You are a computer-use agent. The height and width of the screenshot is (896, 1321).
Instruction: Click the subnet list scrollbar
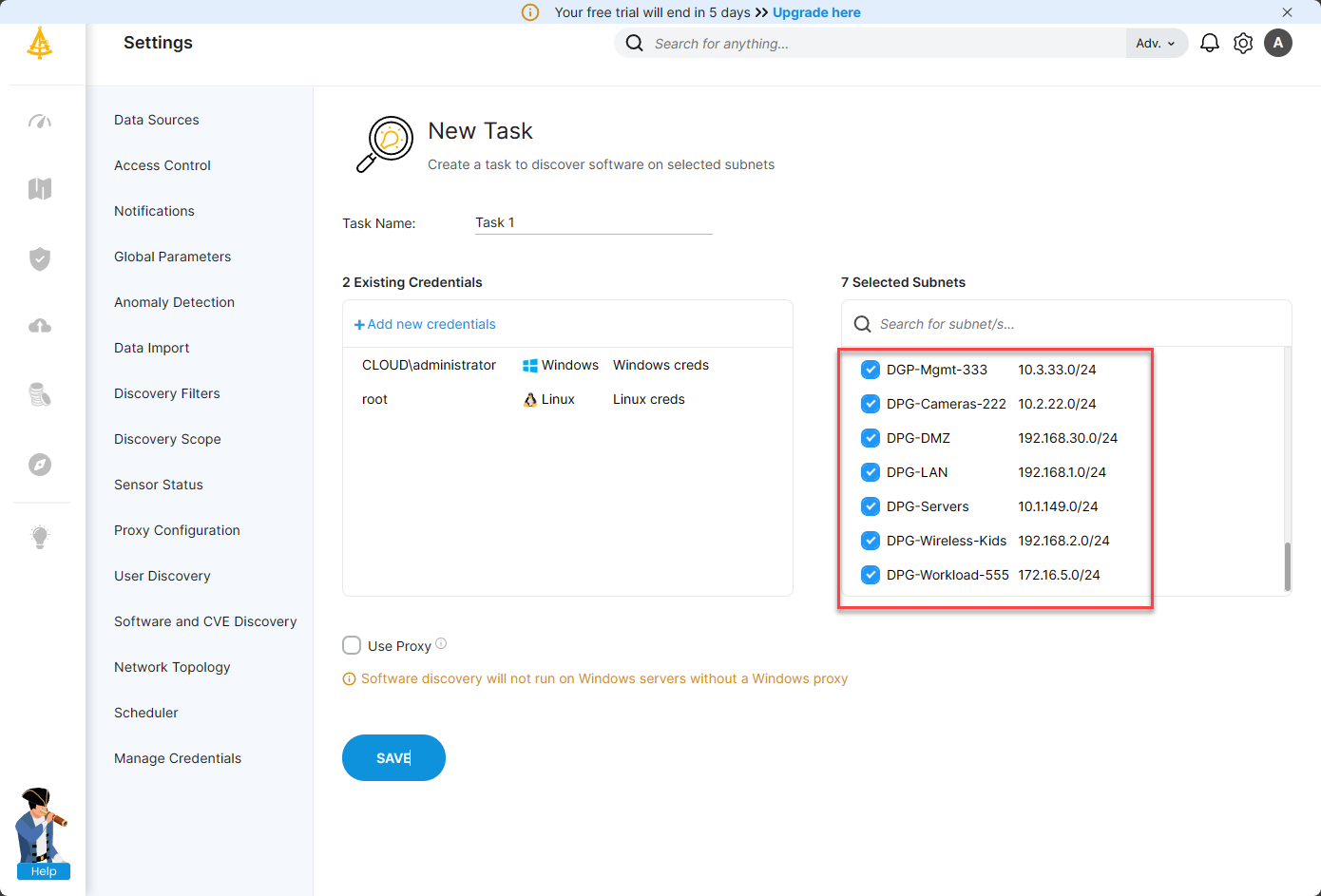(x=1288, y=566)
